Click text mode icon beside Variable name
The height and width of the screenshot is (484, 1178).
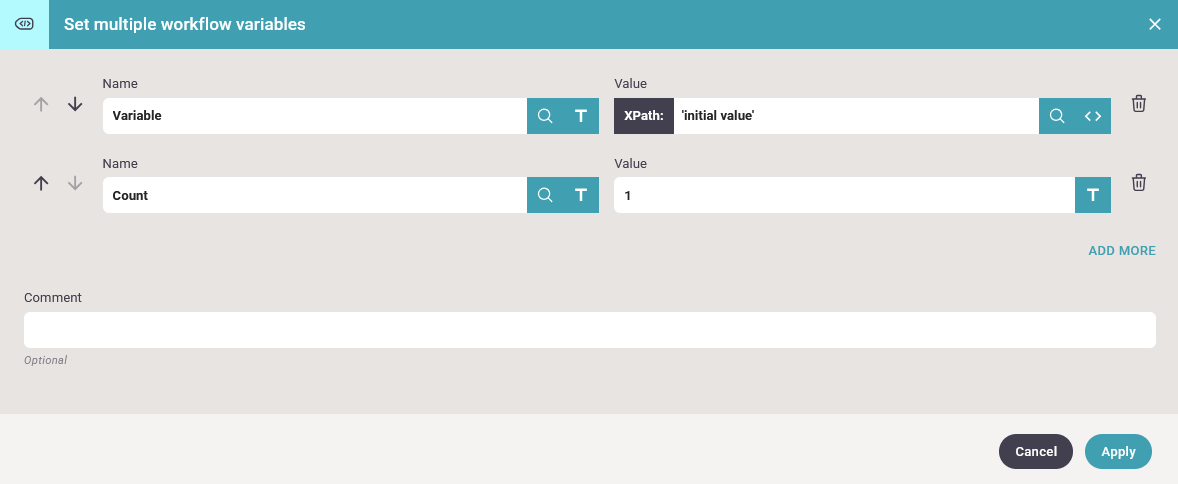pyautogui.click(x=581, y=116)
